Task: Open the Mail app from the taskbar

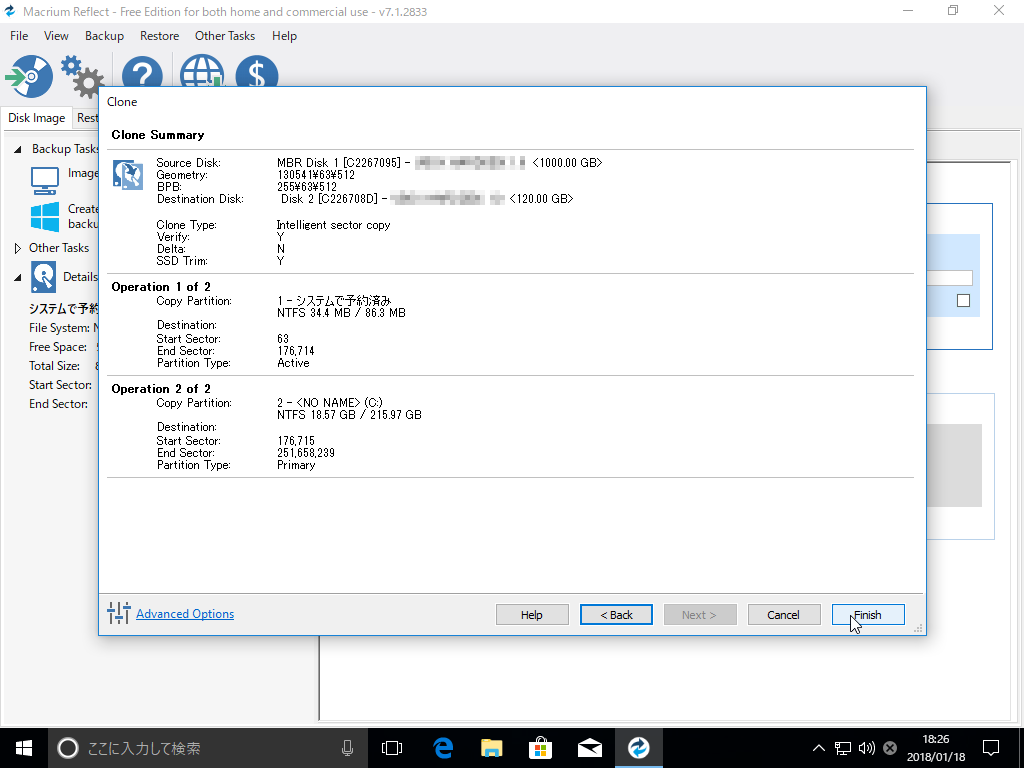Action: tap(590, 748)
